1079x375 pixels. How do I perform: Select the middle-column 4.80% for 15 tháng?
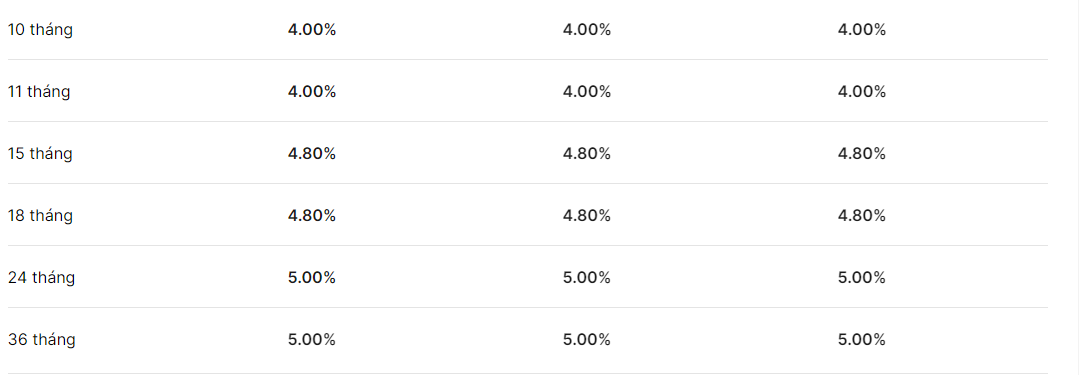[x=587, y=154]
